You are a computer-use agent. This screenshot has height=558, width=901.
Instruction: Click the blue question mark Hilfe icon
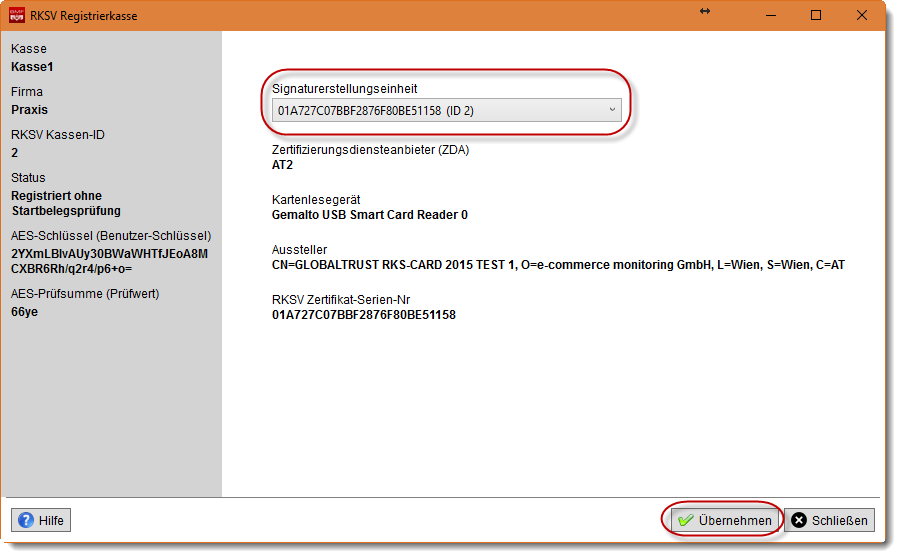pyautogui.click(x=26, y=521)
